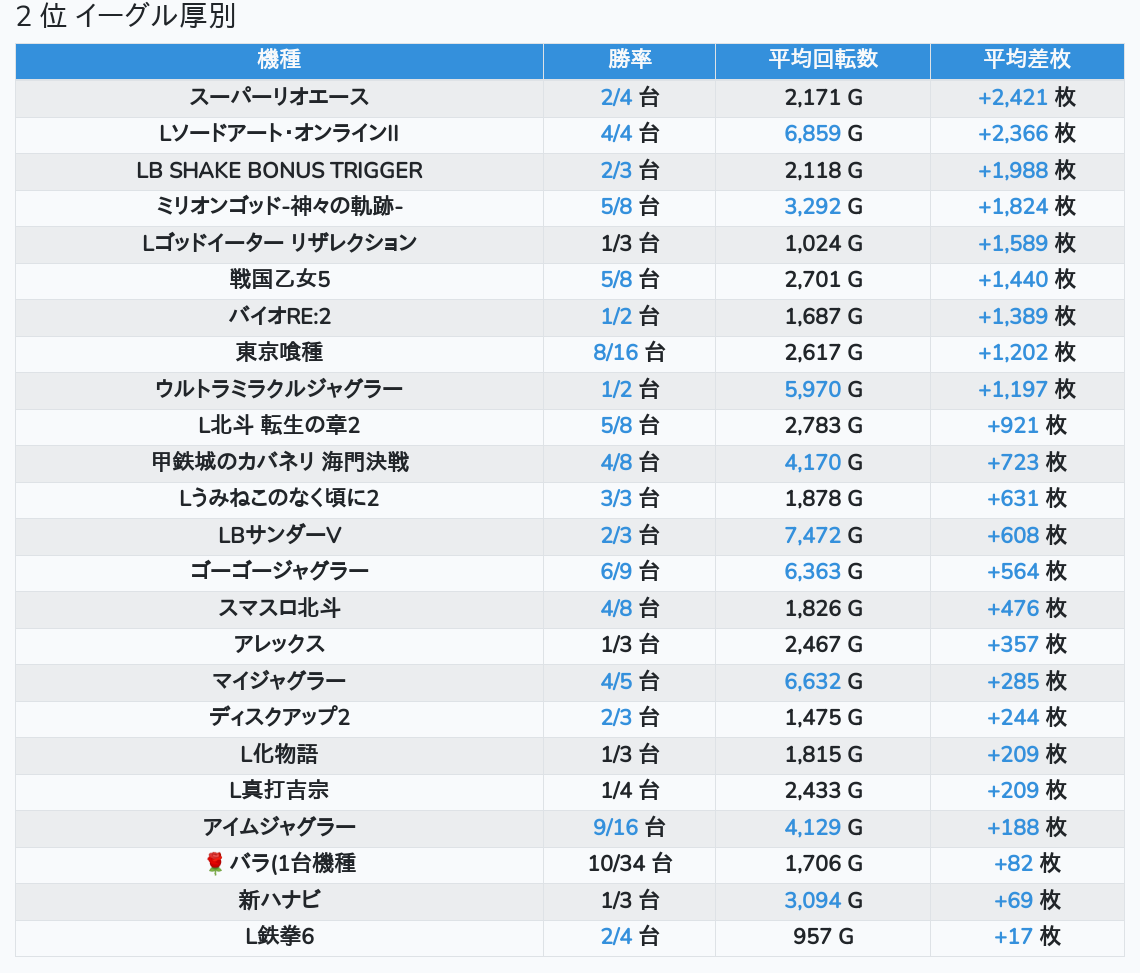The width and height of the screenshot is (1140, 973).
Task: Click the 5,970 G average spins value
Action: [823, 389]
